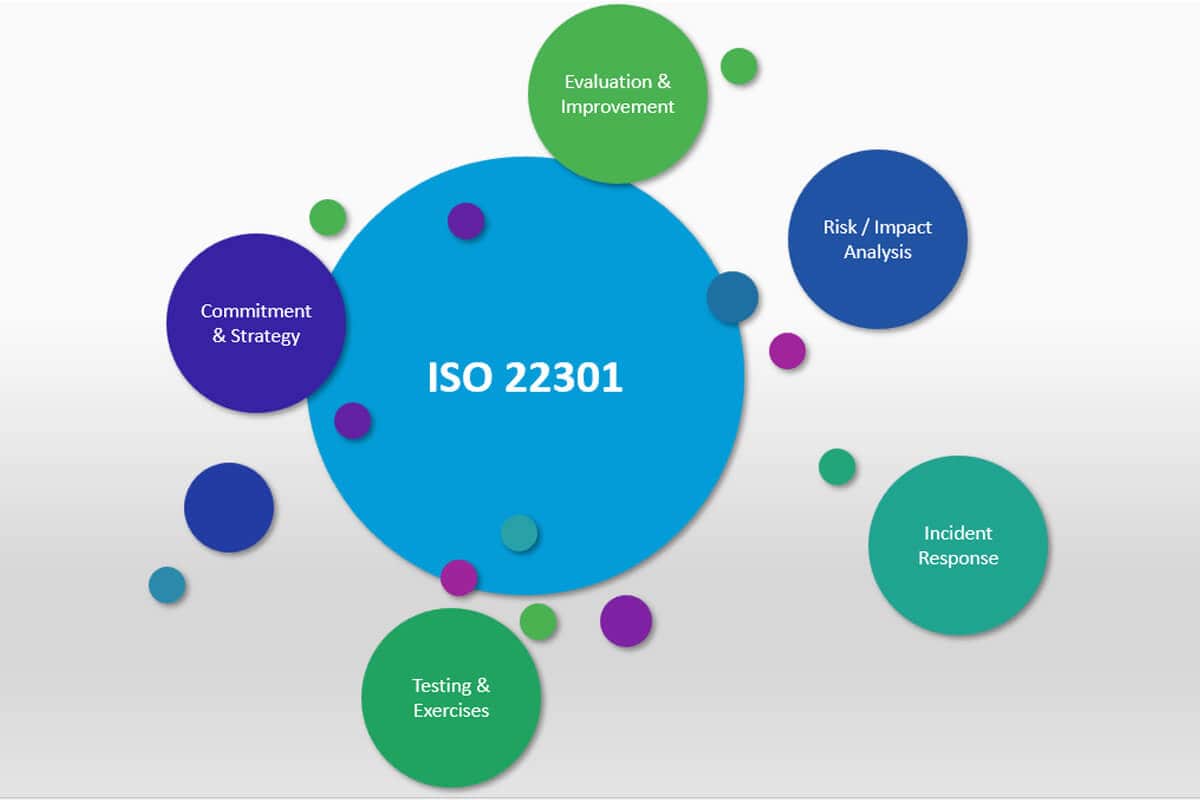Select the purple dot inside the ISO circle top
Screen dimensions: 1200x800
467,221
